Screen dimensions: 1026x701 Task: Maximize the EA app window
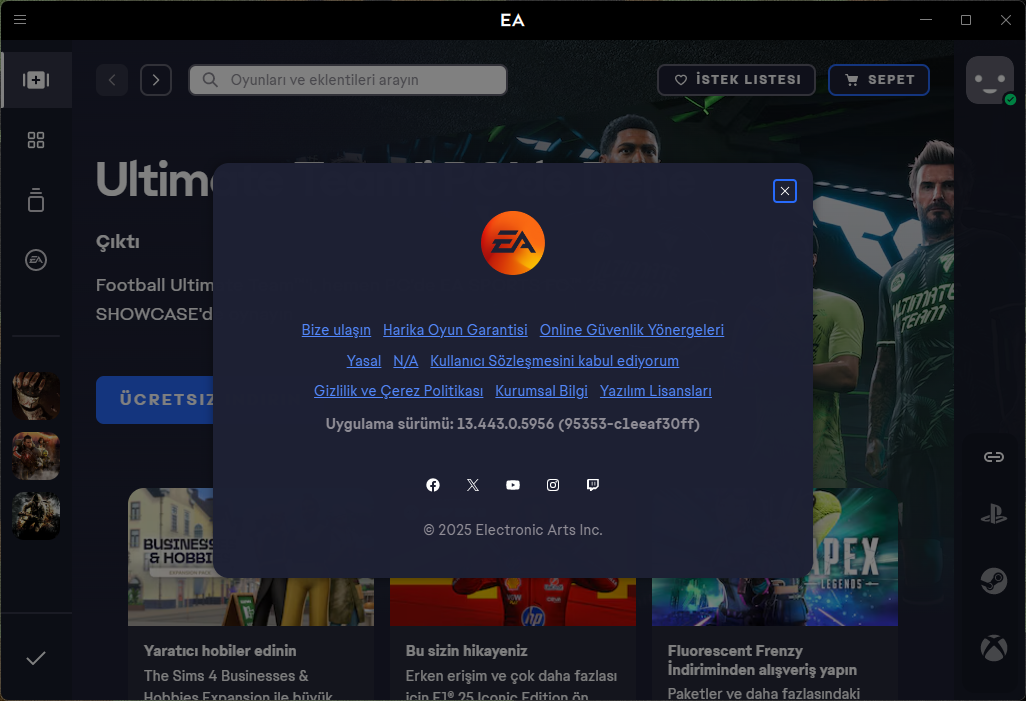[966, 20]
